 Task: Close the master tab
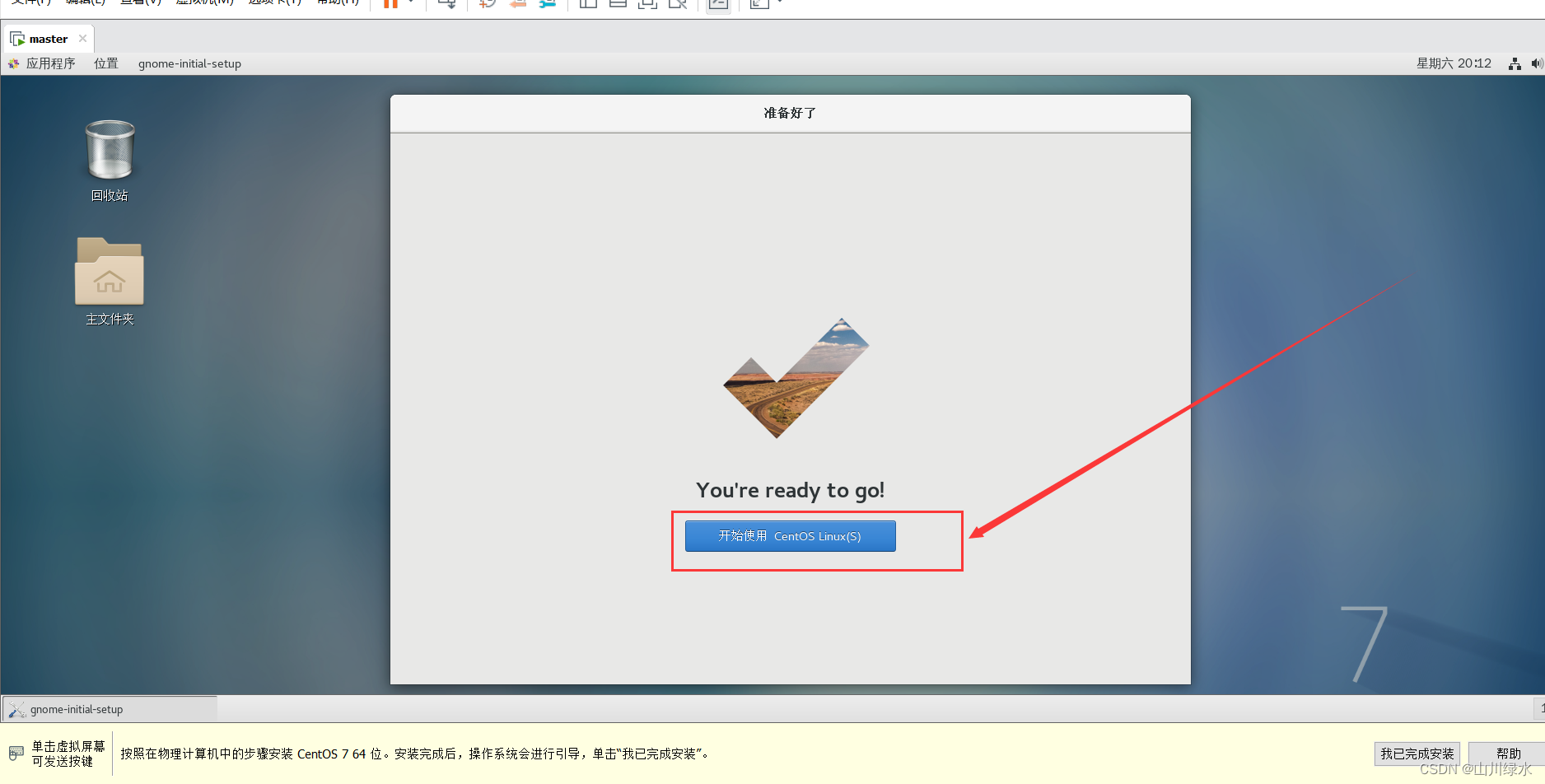(82, 39)
